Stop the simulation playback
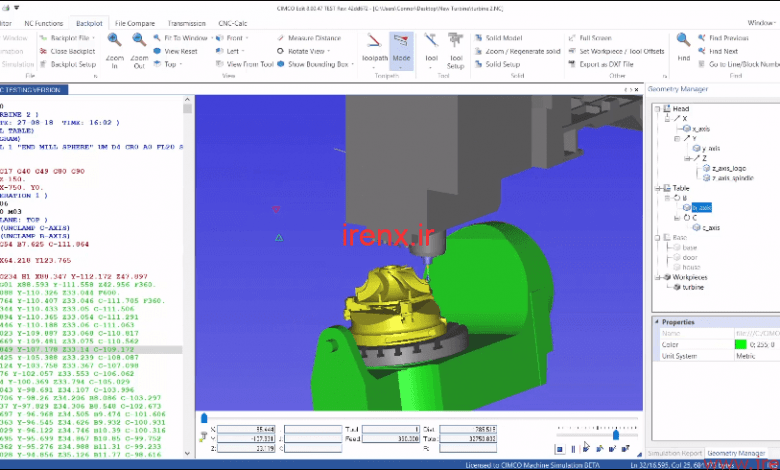This screenshot has height=470, width=780. pyautogui.click(x=560, y=449)
